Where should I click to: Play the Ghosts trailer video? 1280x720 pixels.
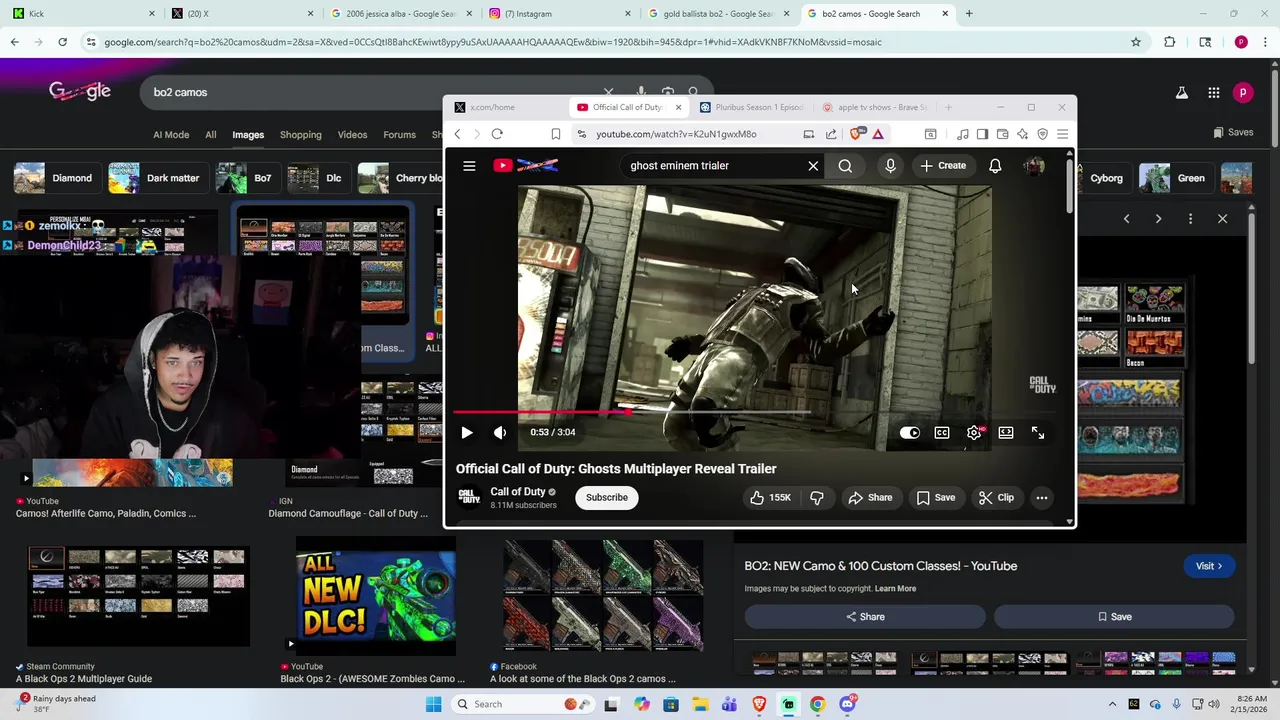(467, 432)
